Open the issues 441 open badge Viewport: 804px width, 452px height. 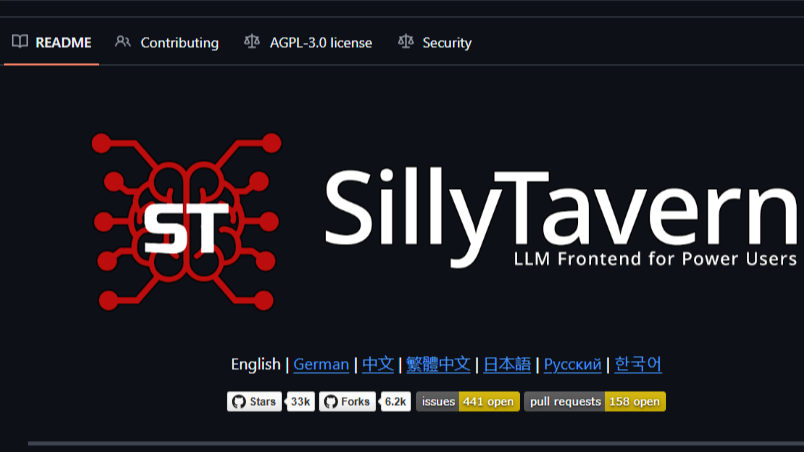tap(468, 402)
